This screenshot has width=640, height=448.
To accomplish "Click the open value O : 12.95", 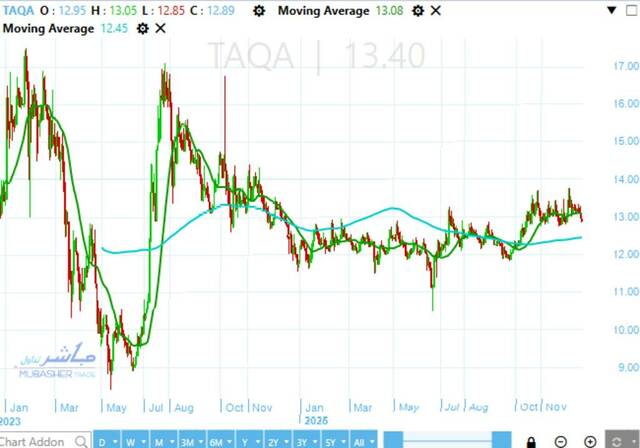I will pos(63,10).
